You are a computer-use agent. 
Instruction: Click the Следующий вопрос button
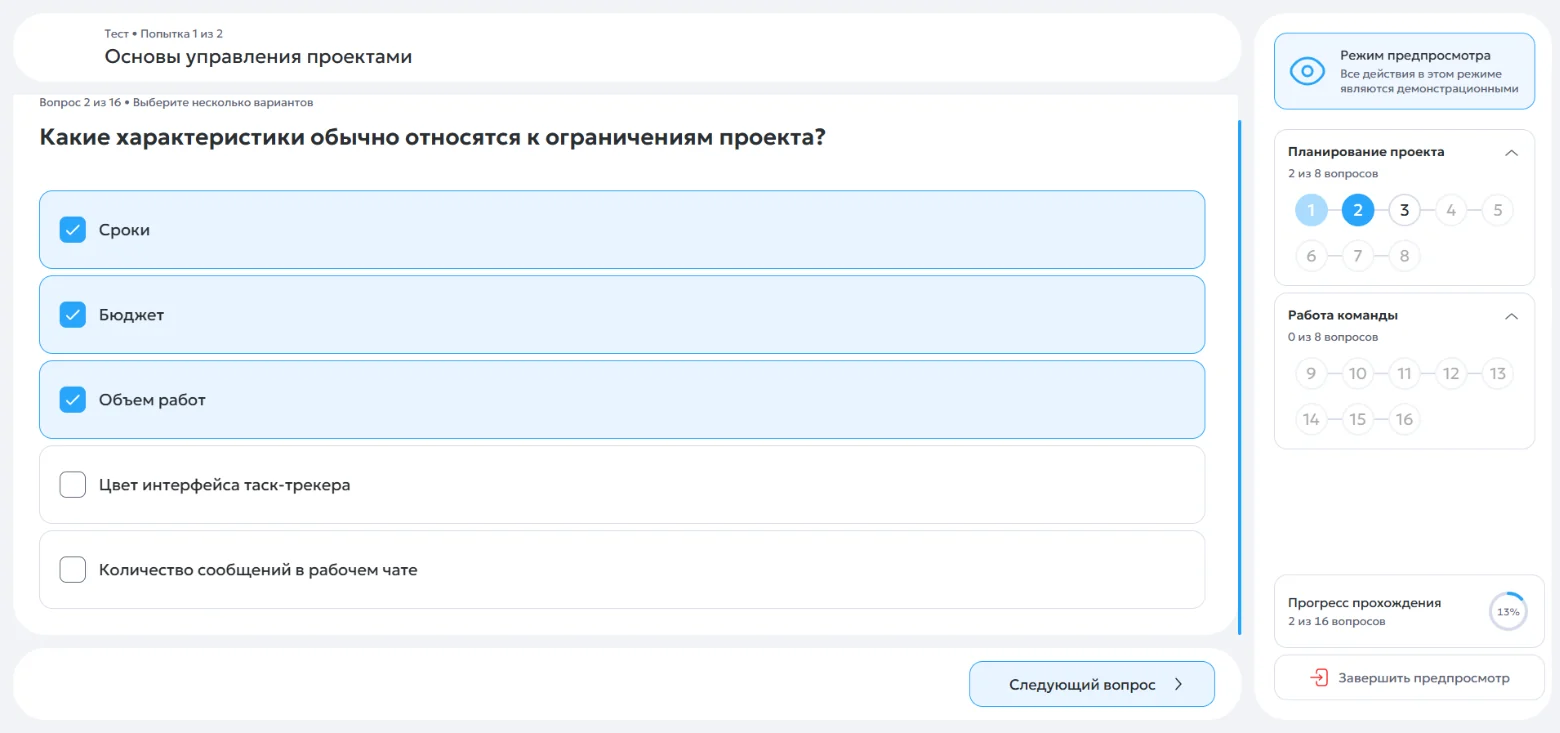tap(1092, 685)
